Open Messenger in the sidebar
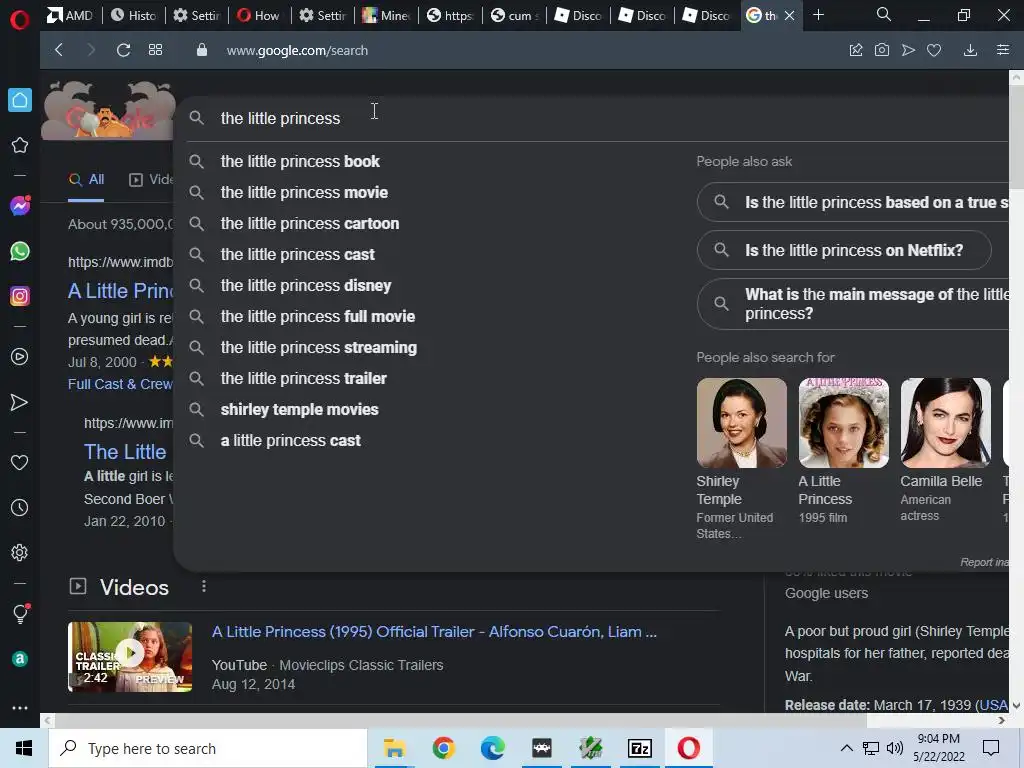Image resolution: width=1024 pixels, height=768 pixels. [x=20, y=206]
